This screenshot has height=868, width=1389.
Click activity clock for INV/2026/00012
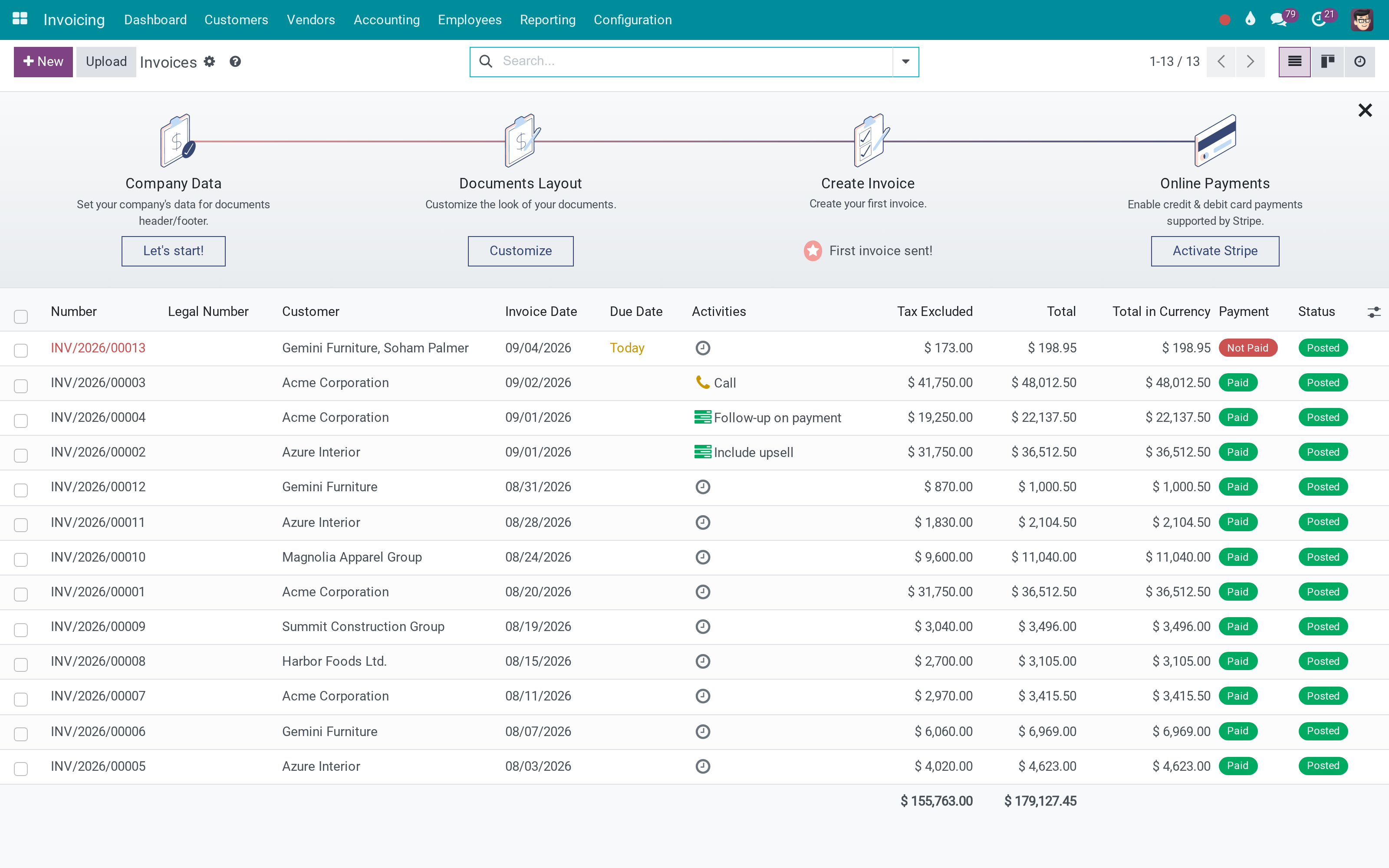click(x=703, y=487)
